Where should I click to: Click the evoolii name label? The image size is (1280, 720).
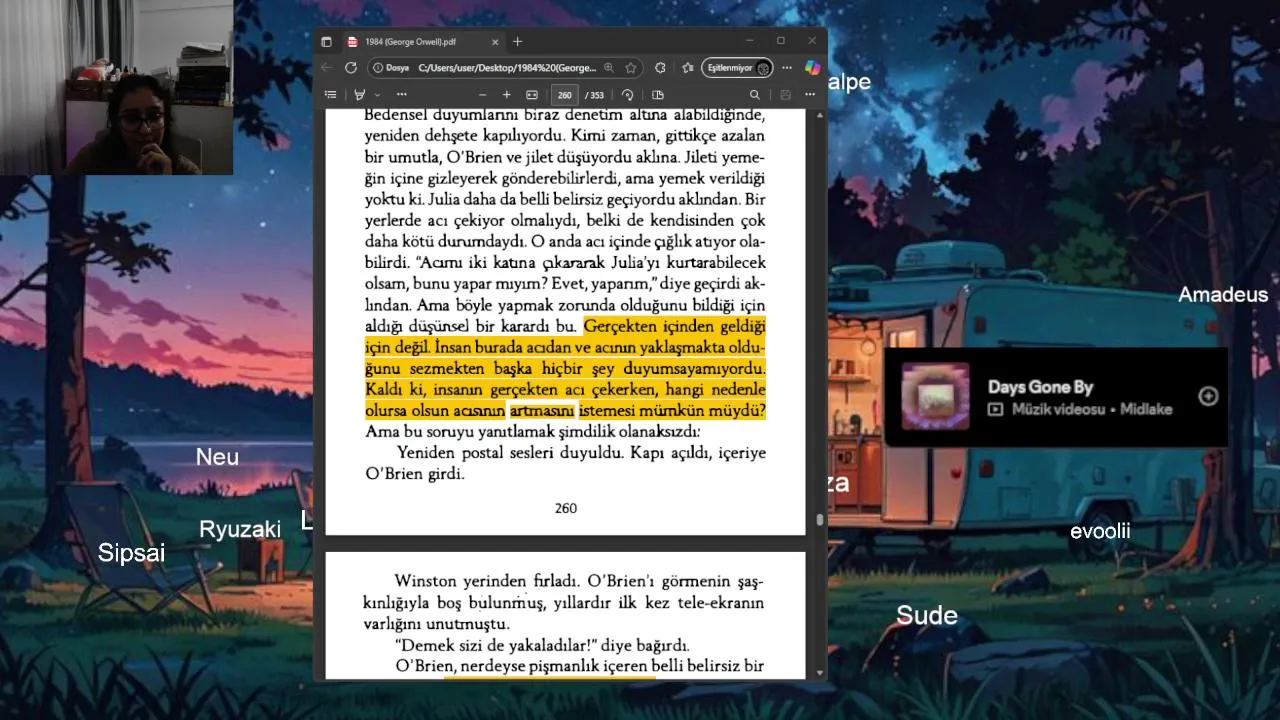[1100, 531]
